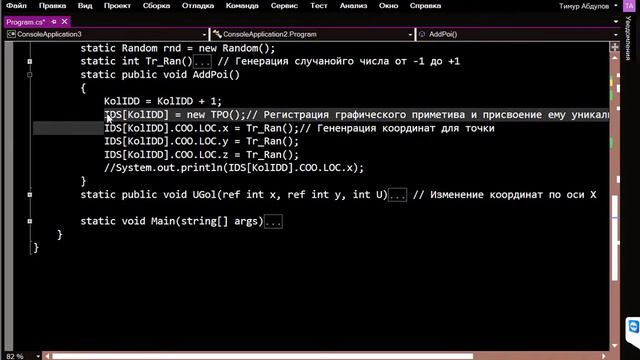Expand the ... box after Main(string[] args)
640x360 pixels.
pyautogui.click(x=273, y=222)
